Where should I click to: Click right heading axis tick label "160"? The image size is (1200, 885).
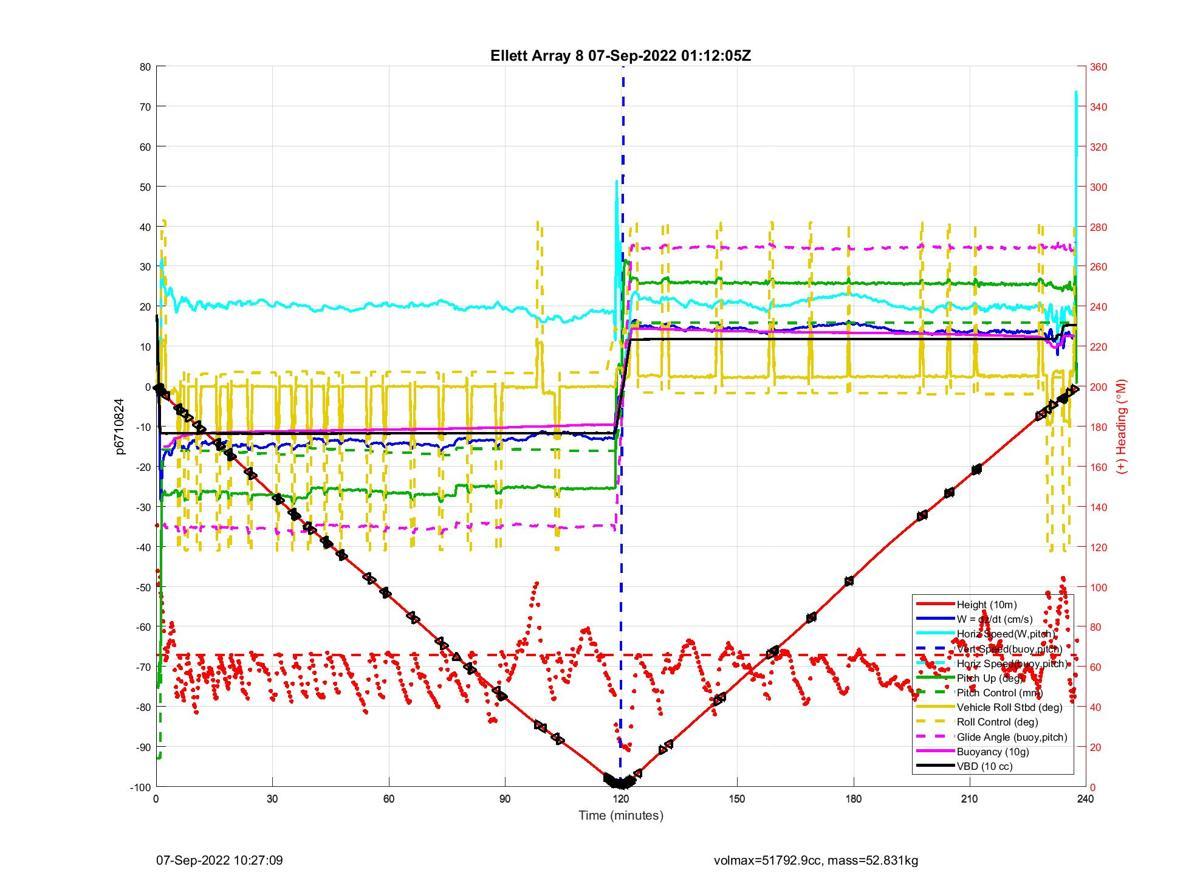pos(1098,467)
